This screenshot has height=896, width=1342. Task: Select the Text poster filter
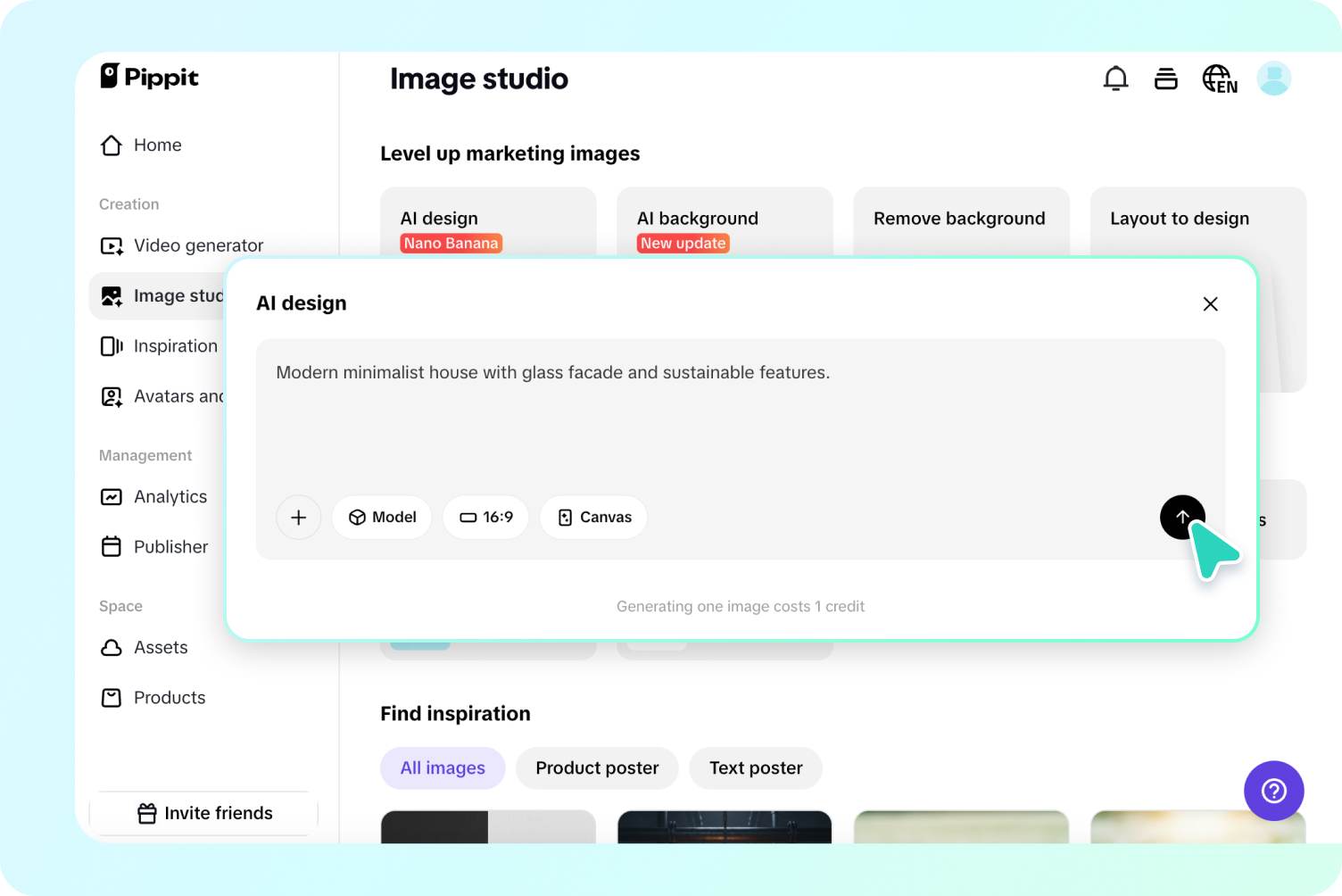[x=756, y=768]
